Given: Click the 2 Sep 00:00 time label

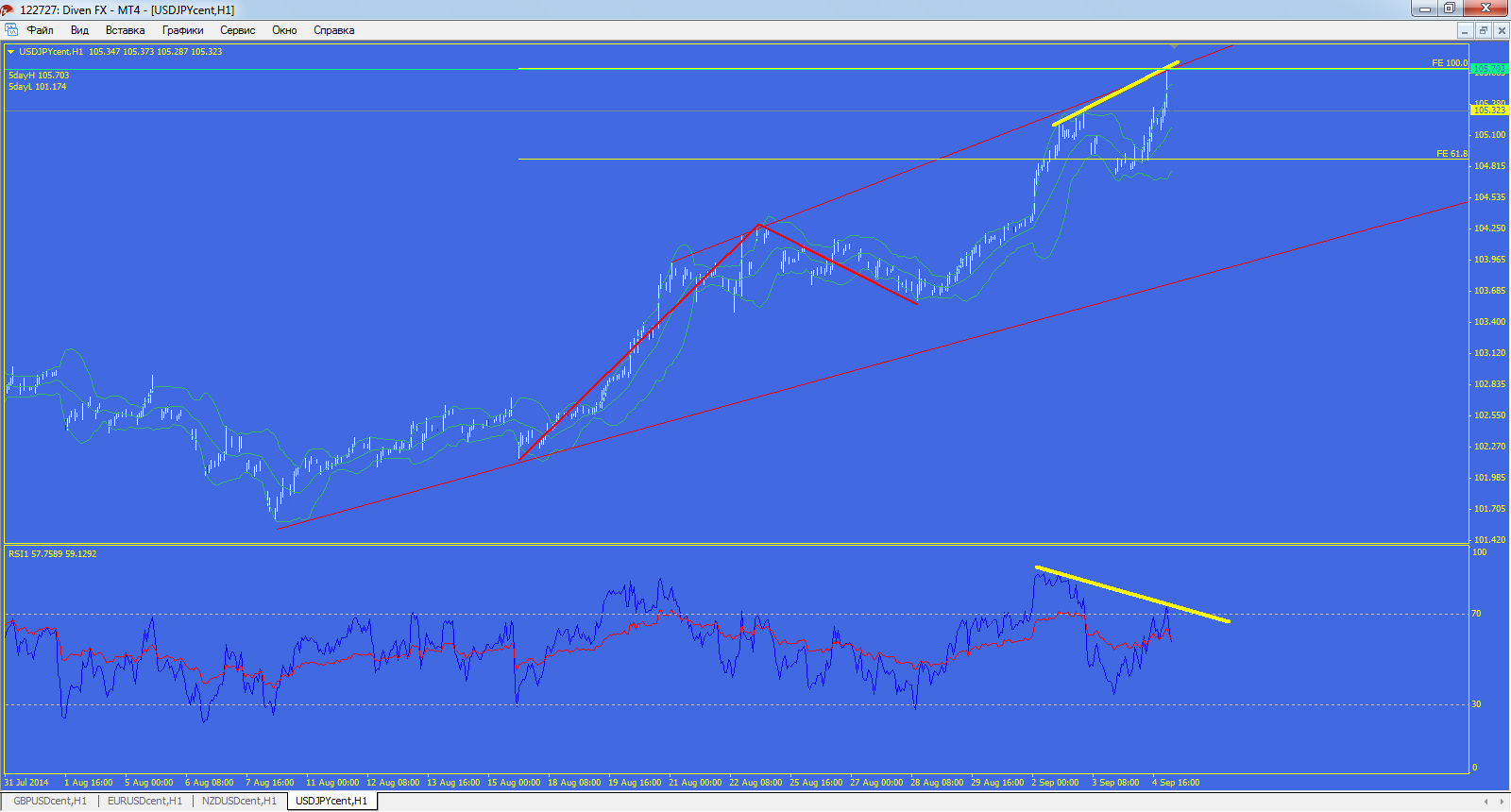Looking at the screenshot, I should pos(1055,783).
